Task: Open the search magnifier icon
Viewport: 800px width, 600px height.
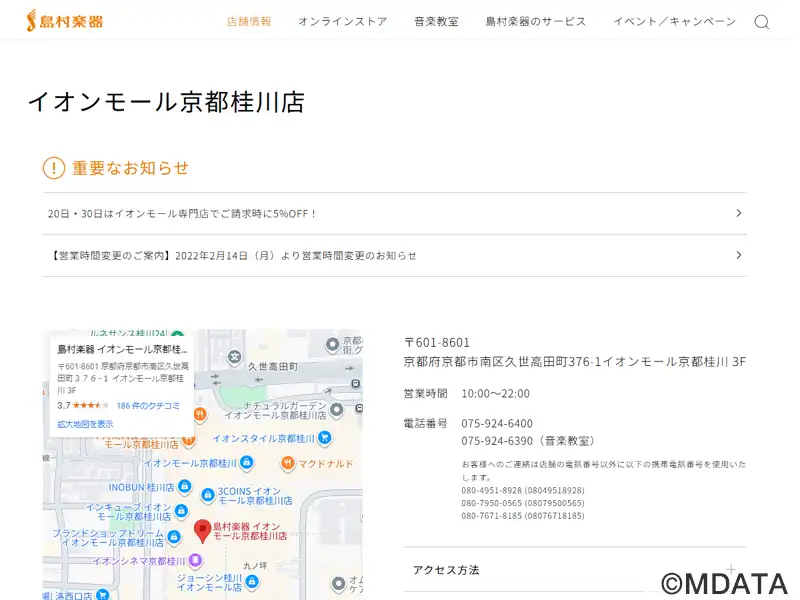Action: (x=761, y=22)
